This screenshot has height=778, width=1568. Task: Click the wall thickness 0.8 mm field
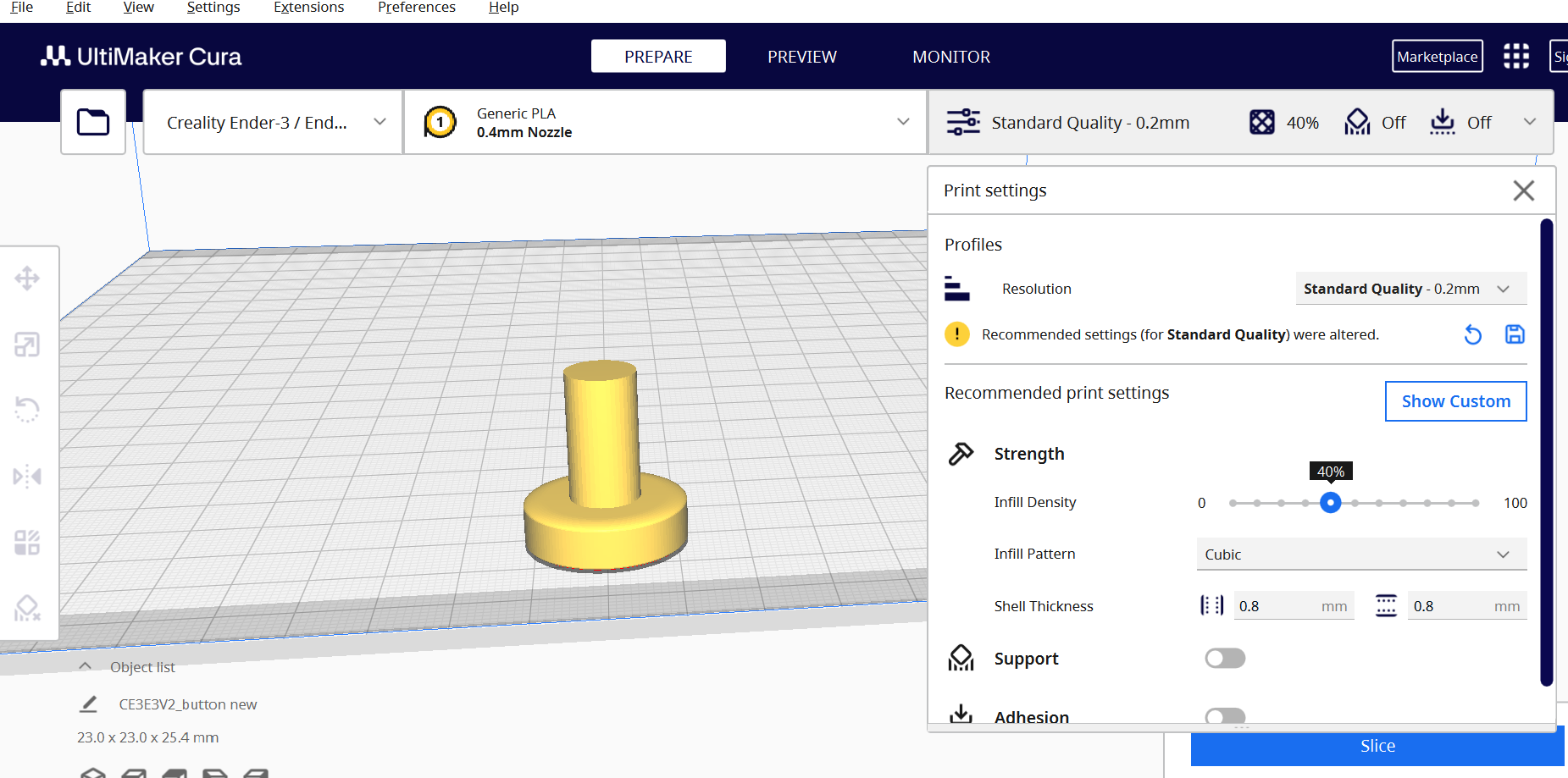tap(1294, 605)
